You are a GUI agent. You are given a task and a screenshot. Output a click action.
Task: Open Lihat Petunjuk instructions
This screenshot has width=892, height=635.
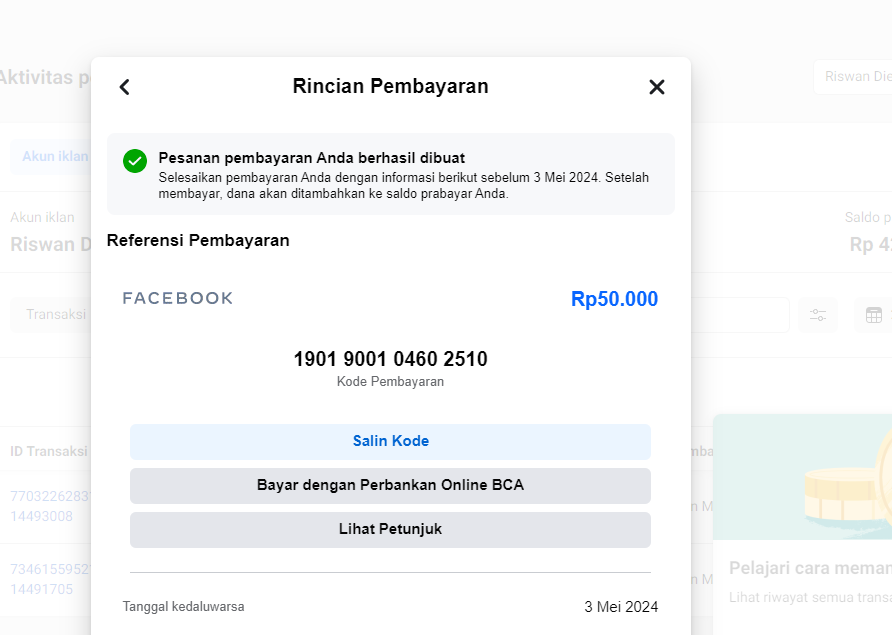coord(390,530)
